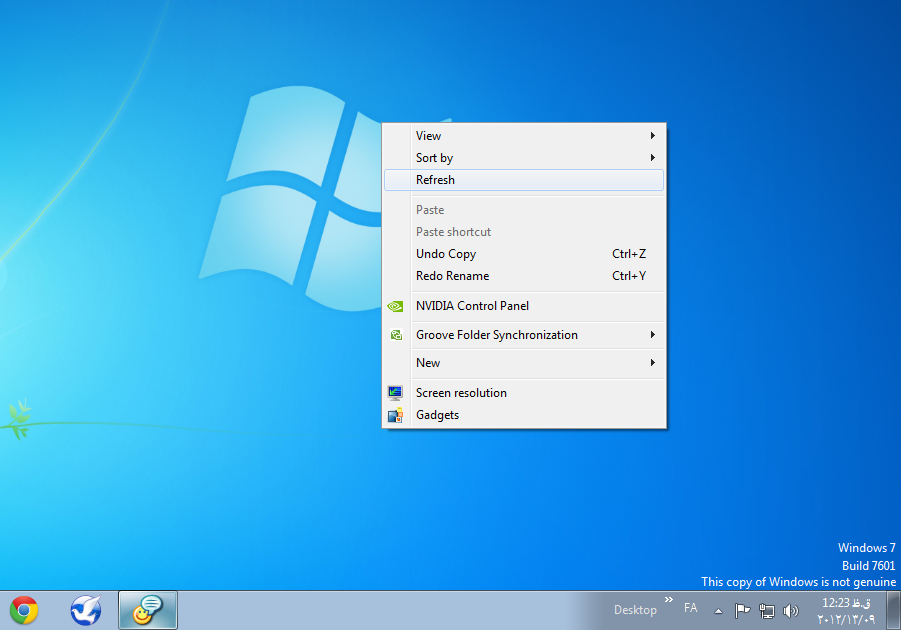Click the FA input language indicator

pos(691,608)
